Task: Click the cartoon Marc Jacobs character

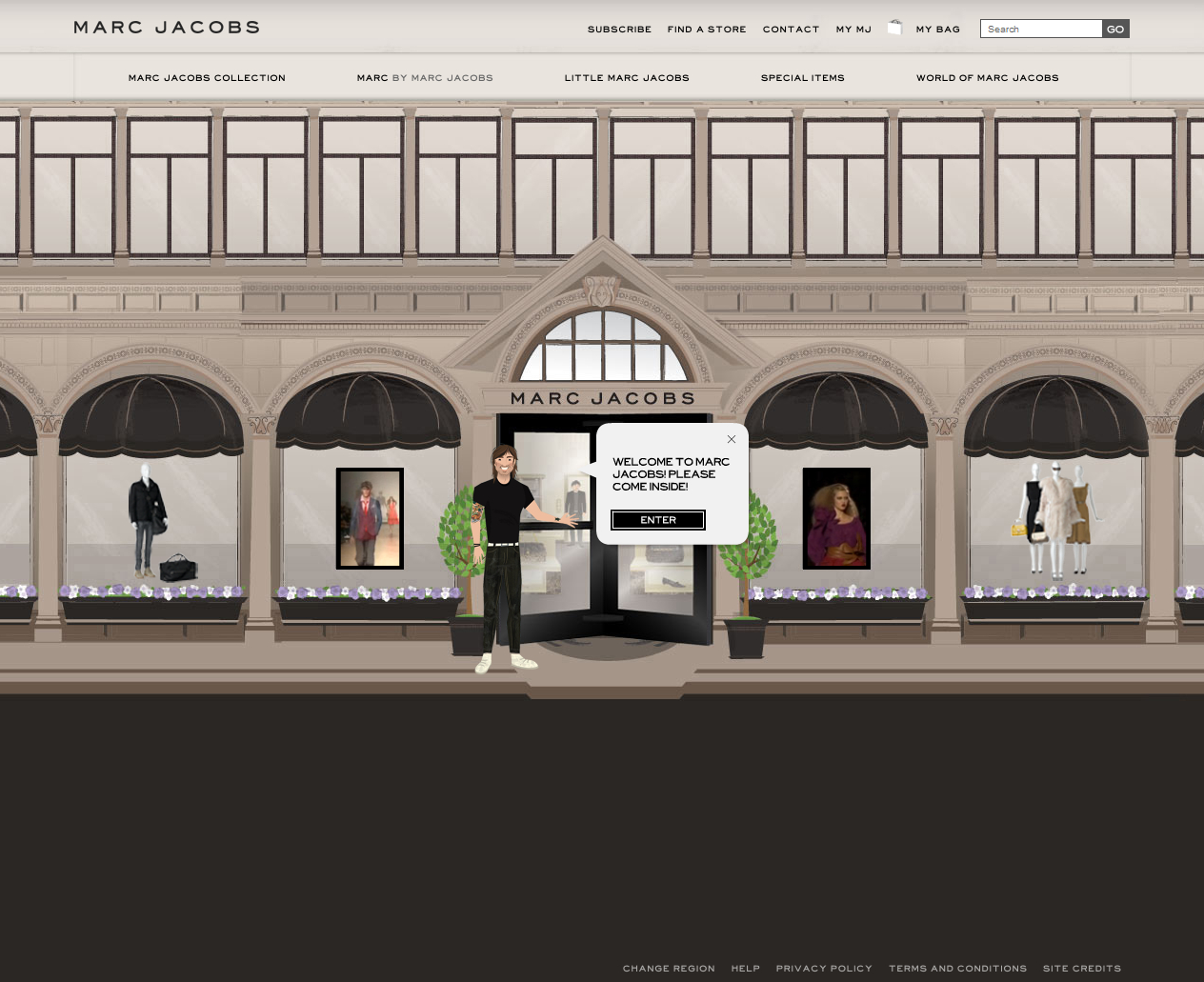Action: [505, 560]
